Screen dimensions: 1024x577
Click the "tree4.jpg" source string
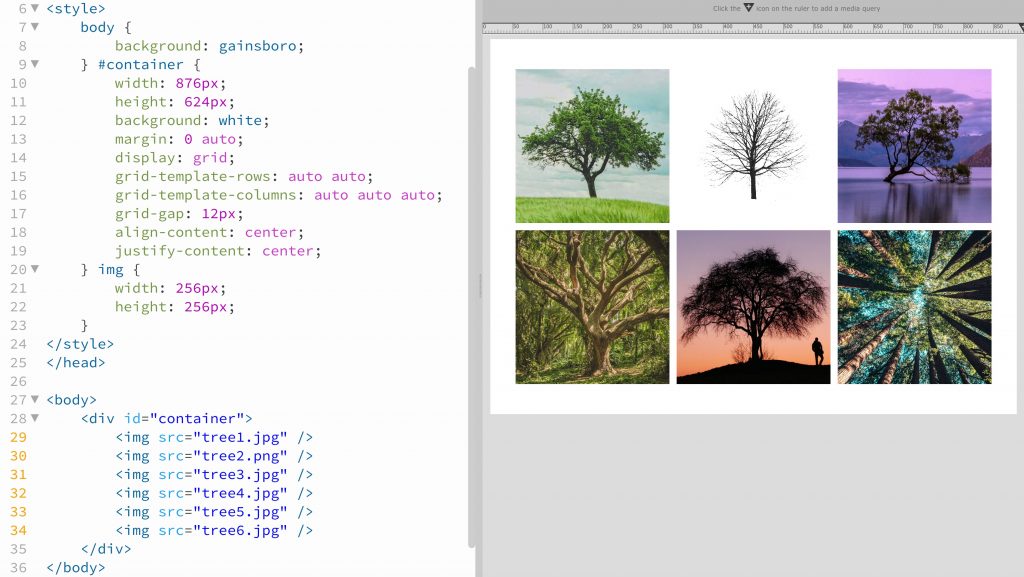pos(240,493)
